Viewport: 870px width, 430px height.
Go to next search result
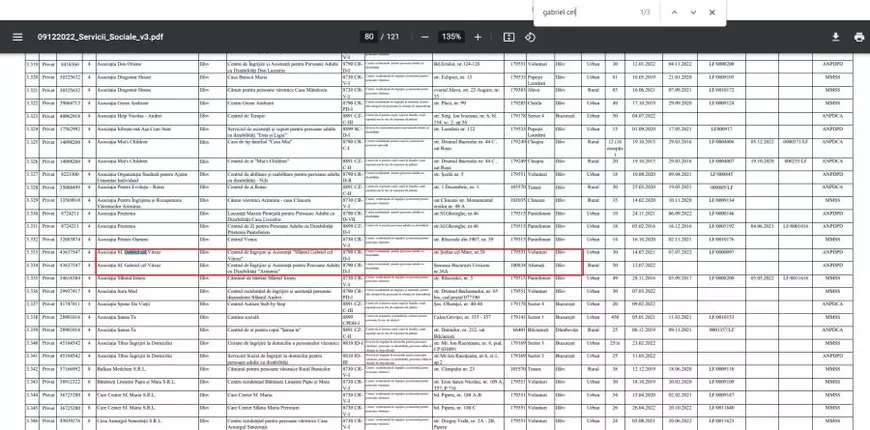coord(693,12)
